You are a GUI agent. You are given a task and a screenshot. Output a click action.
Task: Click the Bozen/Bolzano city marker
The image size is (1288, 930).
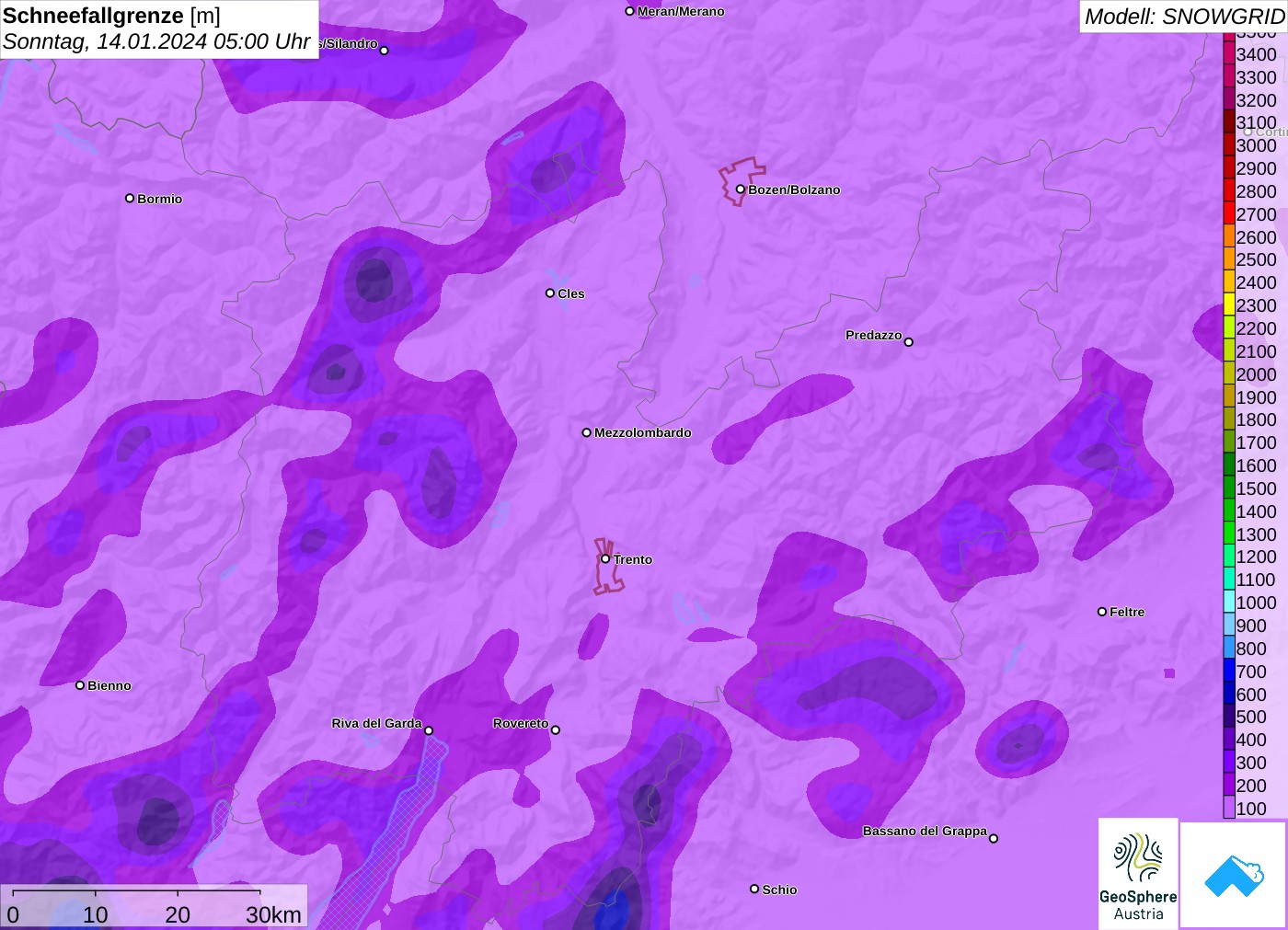[x=740, y=189]
